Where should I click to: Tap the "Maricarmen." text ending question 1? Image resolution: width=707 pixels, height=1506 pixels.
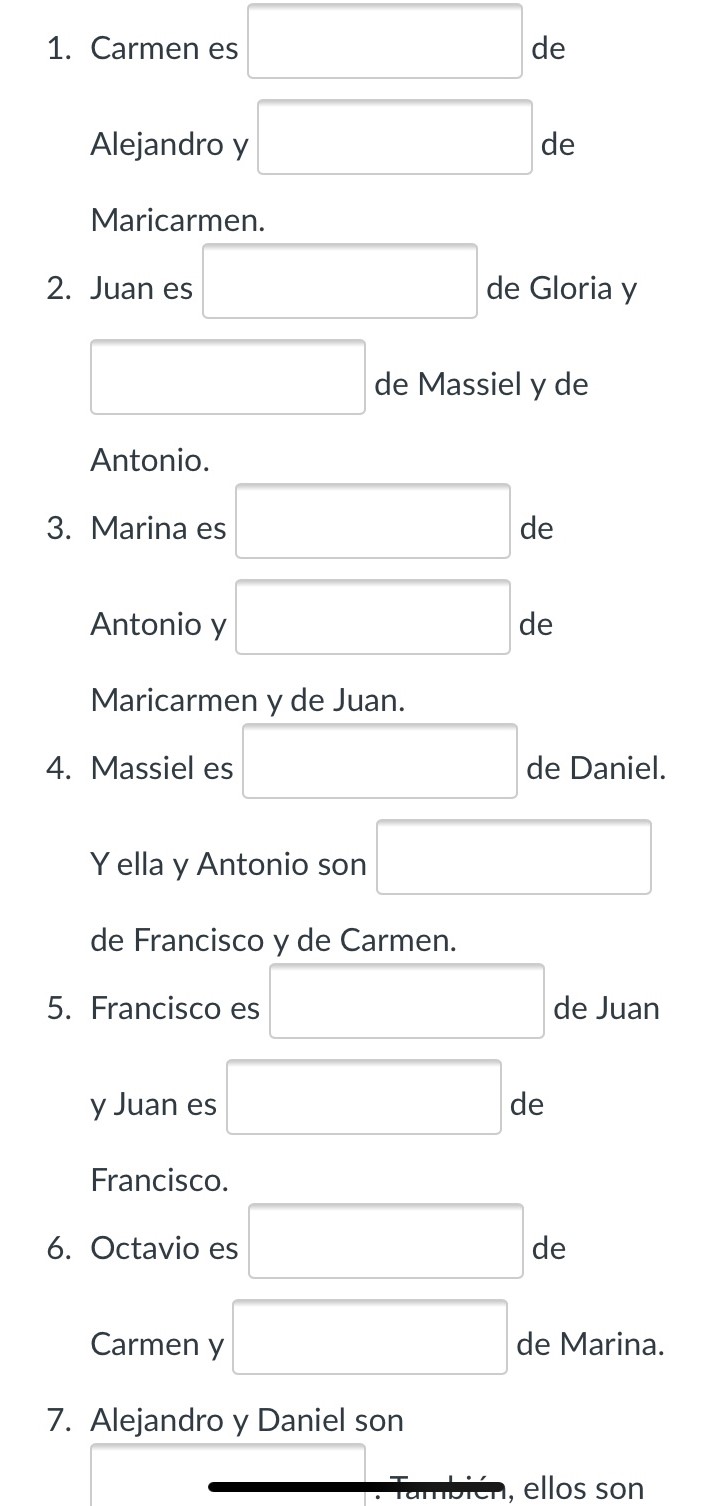[x=178, y=221]
